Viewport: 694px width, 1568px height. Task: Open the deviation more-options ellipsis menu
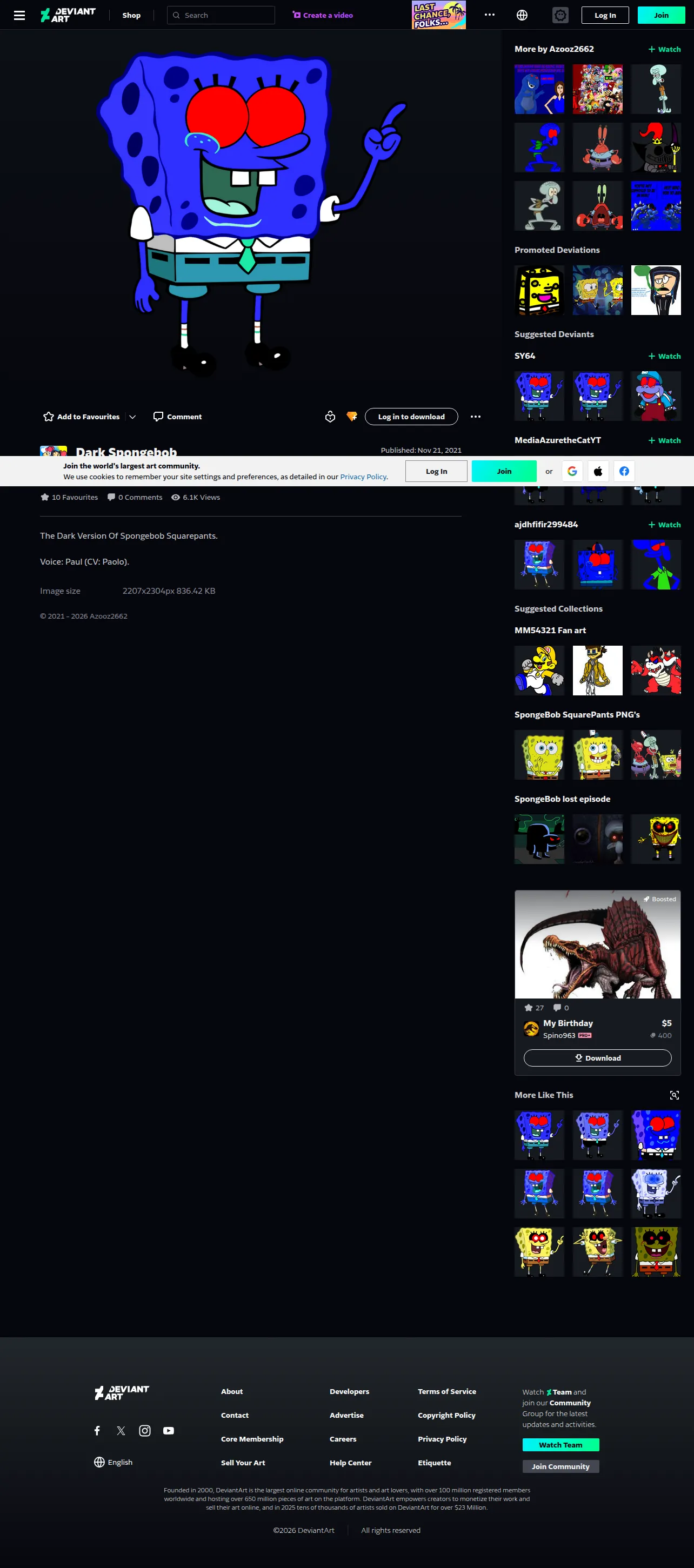[x=476, y=417]
